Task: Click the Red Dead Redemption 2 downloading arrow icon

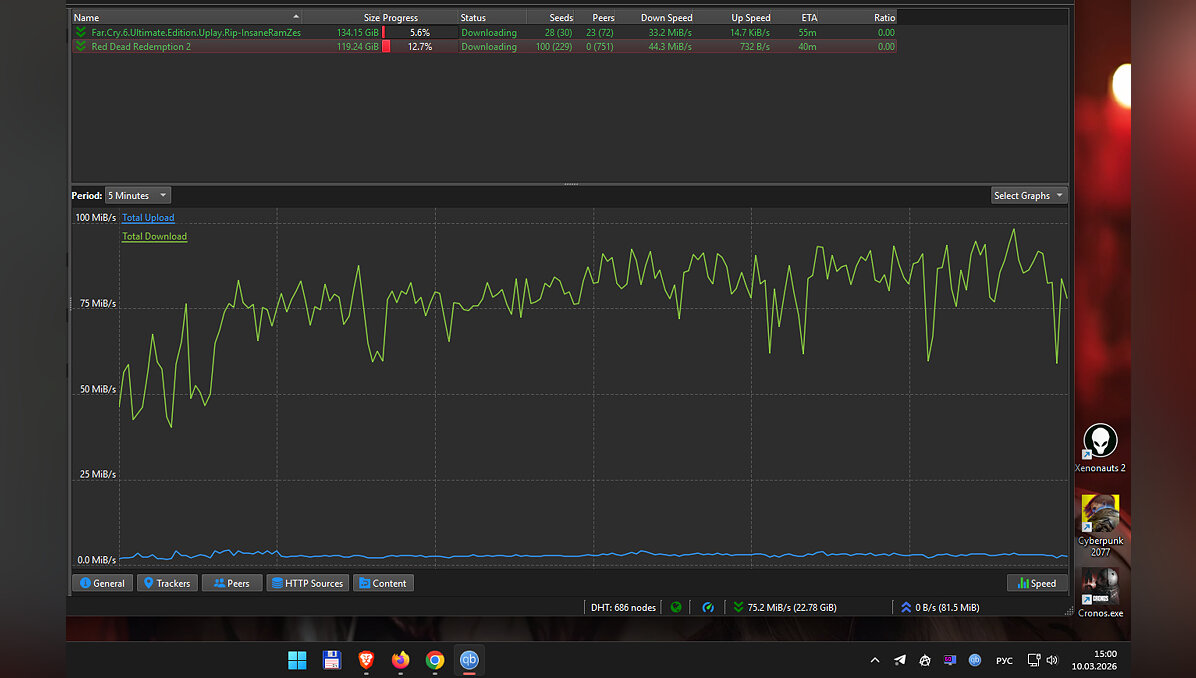Action: pos(81,47)
